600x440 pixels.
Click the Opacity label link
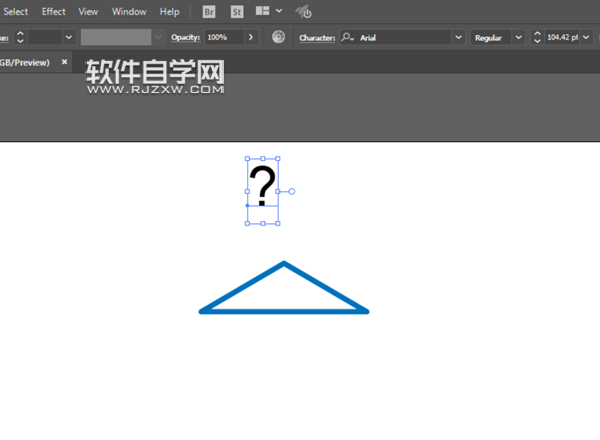(185, 37)
